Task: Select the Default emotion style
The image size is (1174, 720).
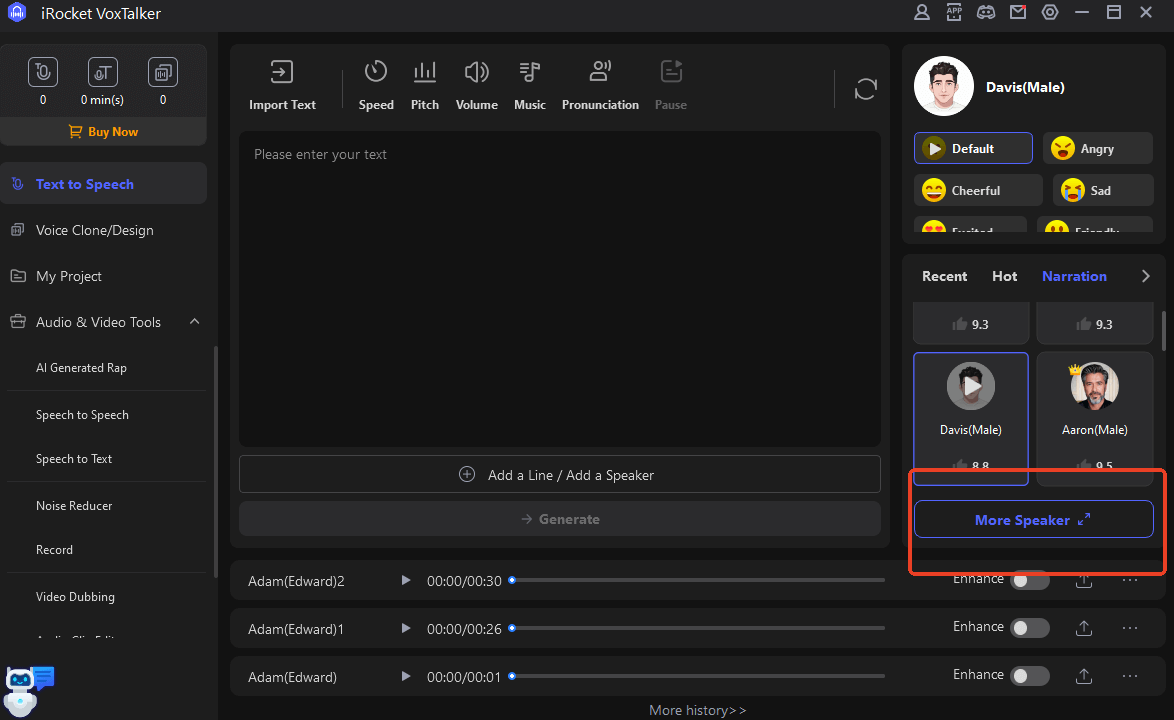Action: 973,148
